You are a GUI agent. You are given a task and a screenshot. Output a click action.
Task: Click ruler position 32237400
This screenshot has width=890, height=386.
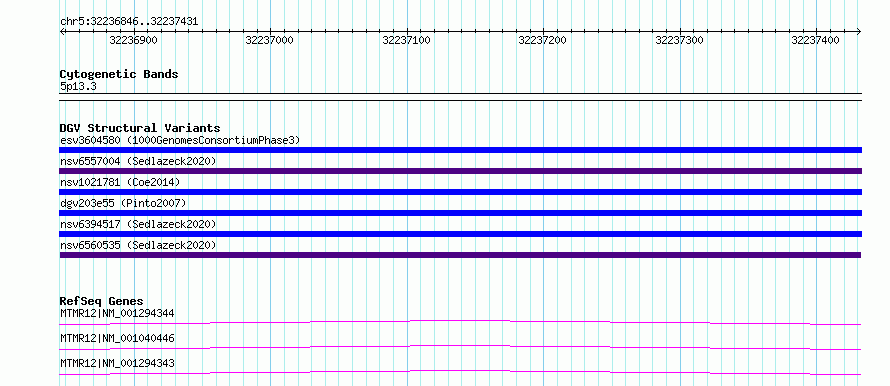click(816, 40)
